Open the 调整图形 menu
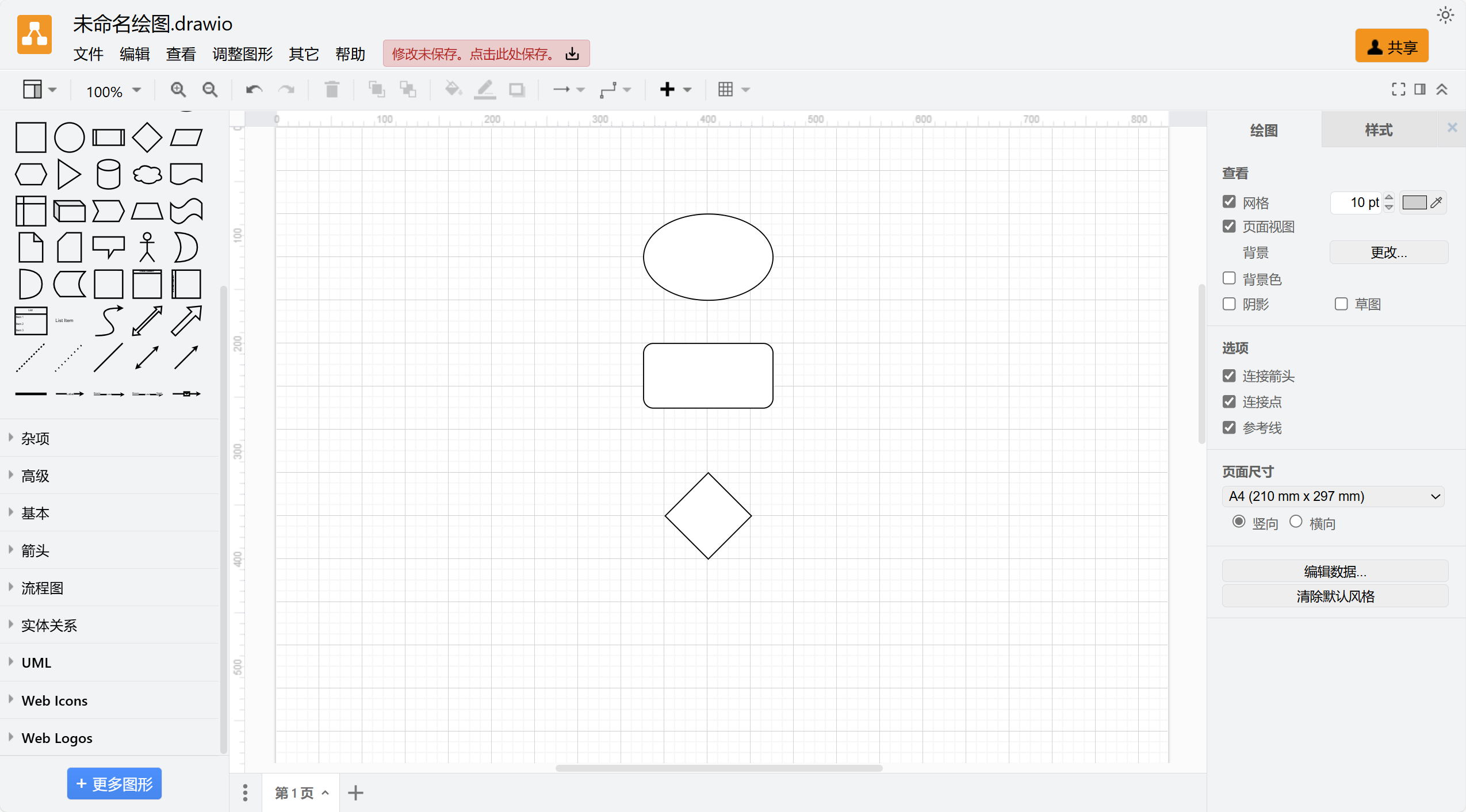Image resolution: width=1466 pixels, height=812 pixels. pos(242,54)
